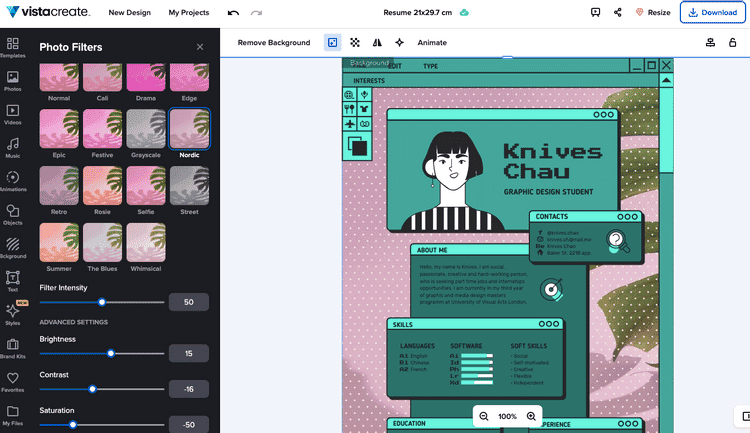Open the Objects panel in sidebar

pyautogui.click(x=13, y=215)
